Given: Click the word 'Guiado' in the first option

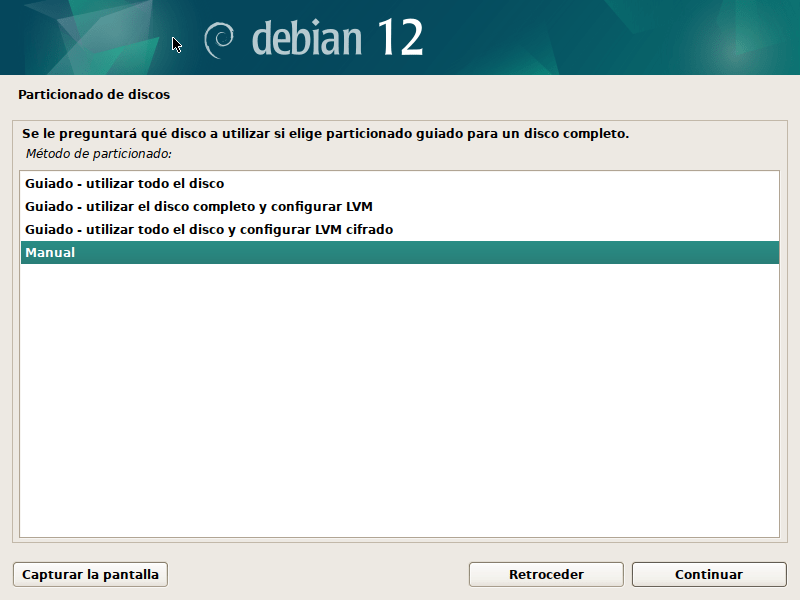Looking at the screenshot, I should click(x=49, y=184).
